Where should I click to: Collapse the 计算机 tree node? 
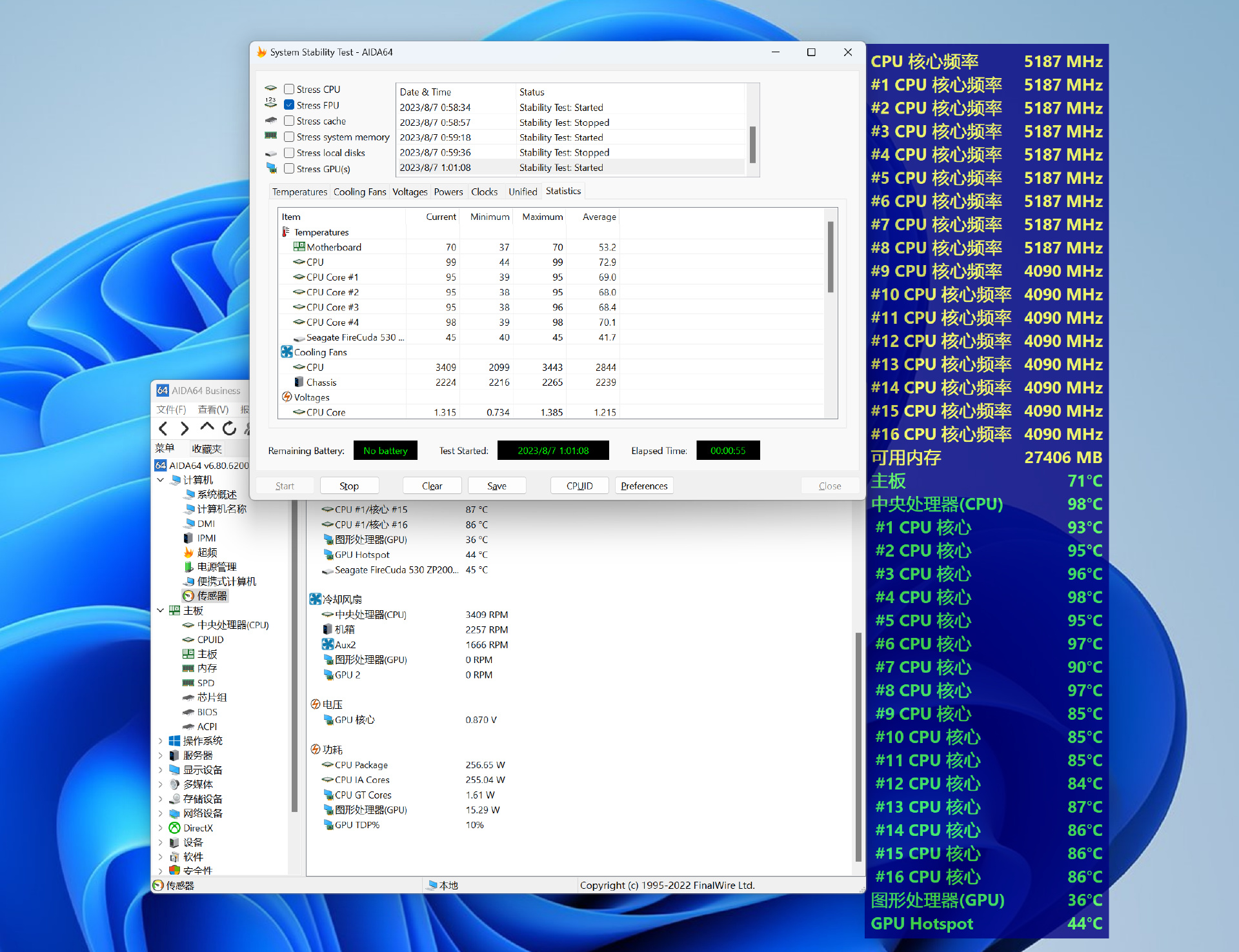pos(161,480)
